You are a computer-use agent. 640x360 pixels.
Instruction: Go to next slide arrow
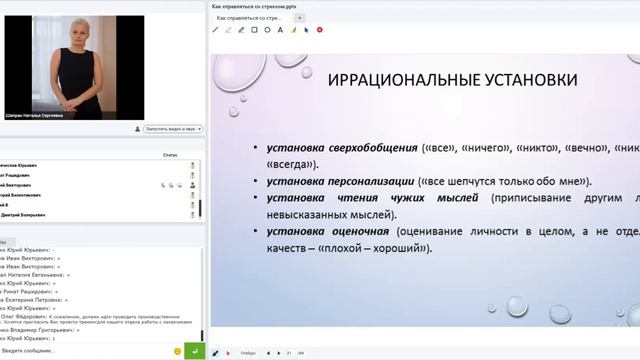279,353
